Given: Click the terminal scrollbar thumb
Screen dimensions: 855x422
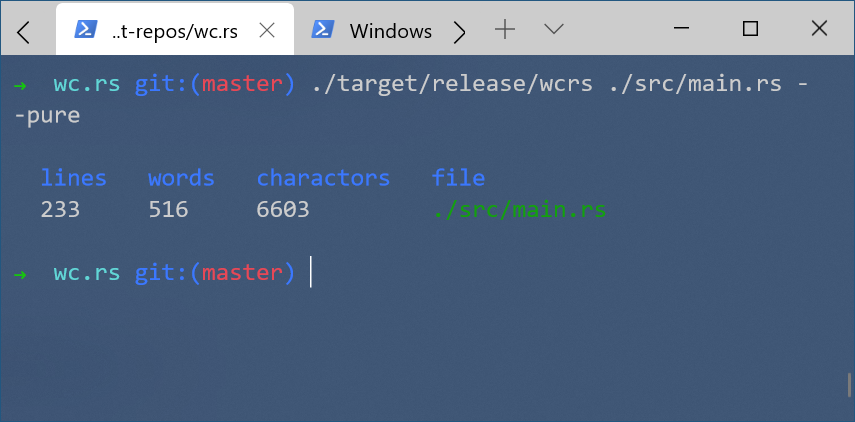Looking at the screenshot, I should pos(849,385).
